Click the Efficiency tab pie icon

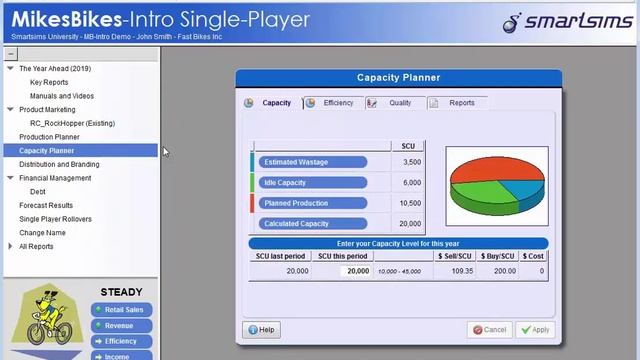click(311, 103)
